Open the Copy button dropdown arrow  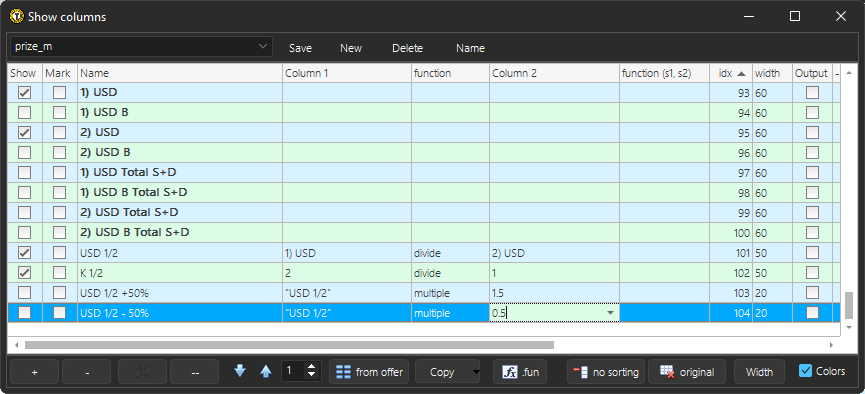[476, 372]
